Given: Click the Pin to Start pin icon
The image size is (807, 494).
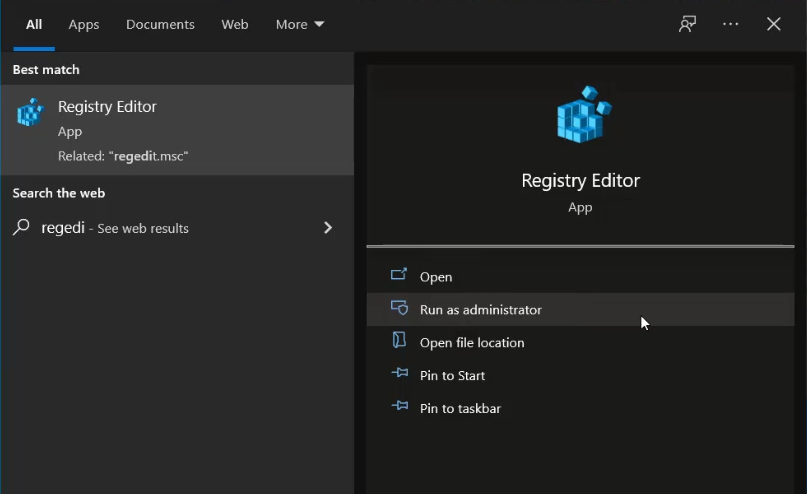Looking at the screenshot, I should point(399,373).
